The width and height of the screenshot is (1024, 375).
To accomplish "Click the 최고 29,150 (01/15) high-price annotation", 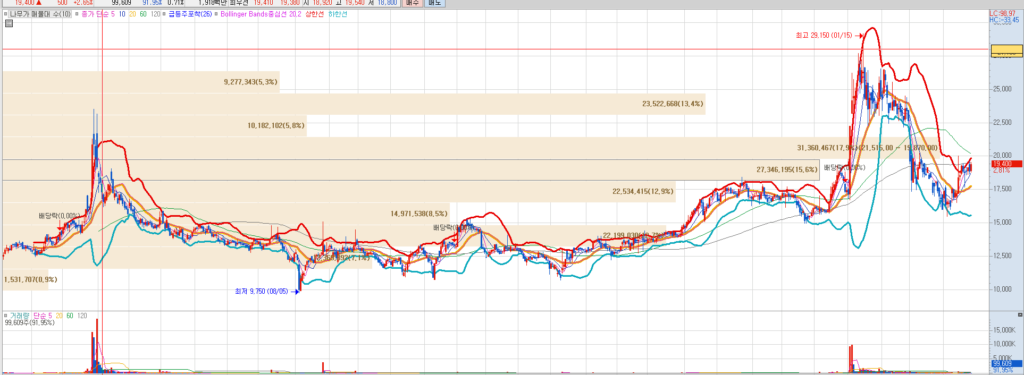I will 825,36.
